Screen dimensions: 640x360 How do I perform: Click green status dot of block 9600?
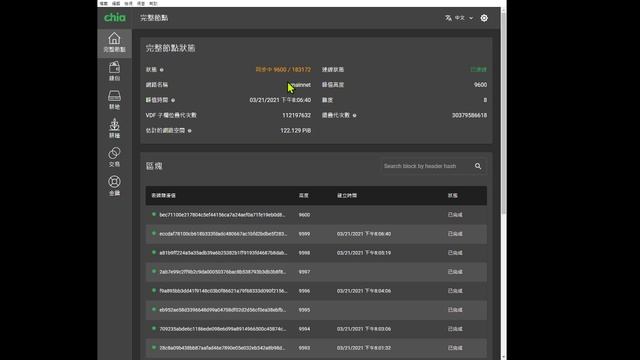pos(154,214)
